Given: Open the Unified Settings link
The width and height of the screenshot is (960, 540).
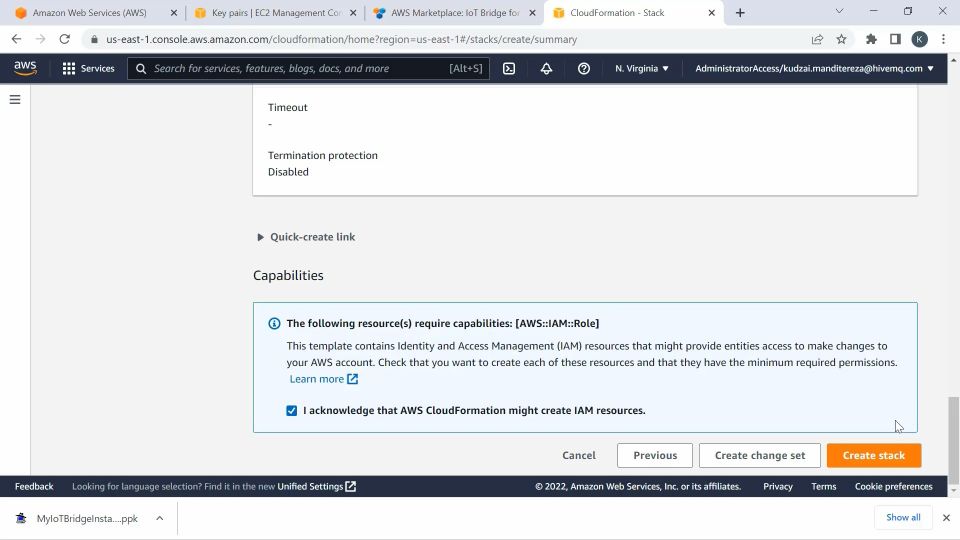Looking at the screenshot, I should click(x=317, y=486).
